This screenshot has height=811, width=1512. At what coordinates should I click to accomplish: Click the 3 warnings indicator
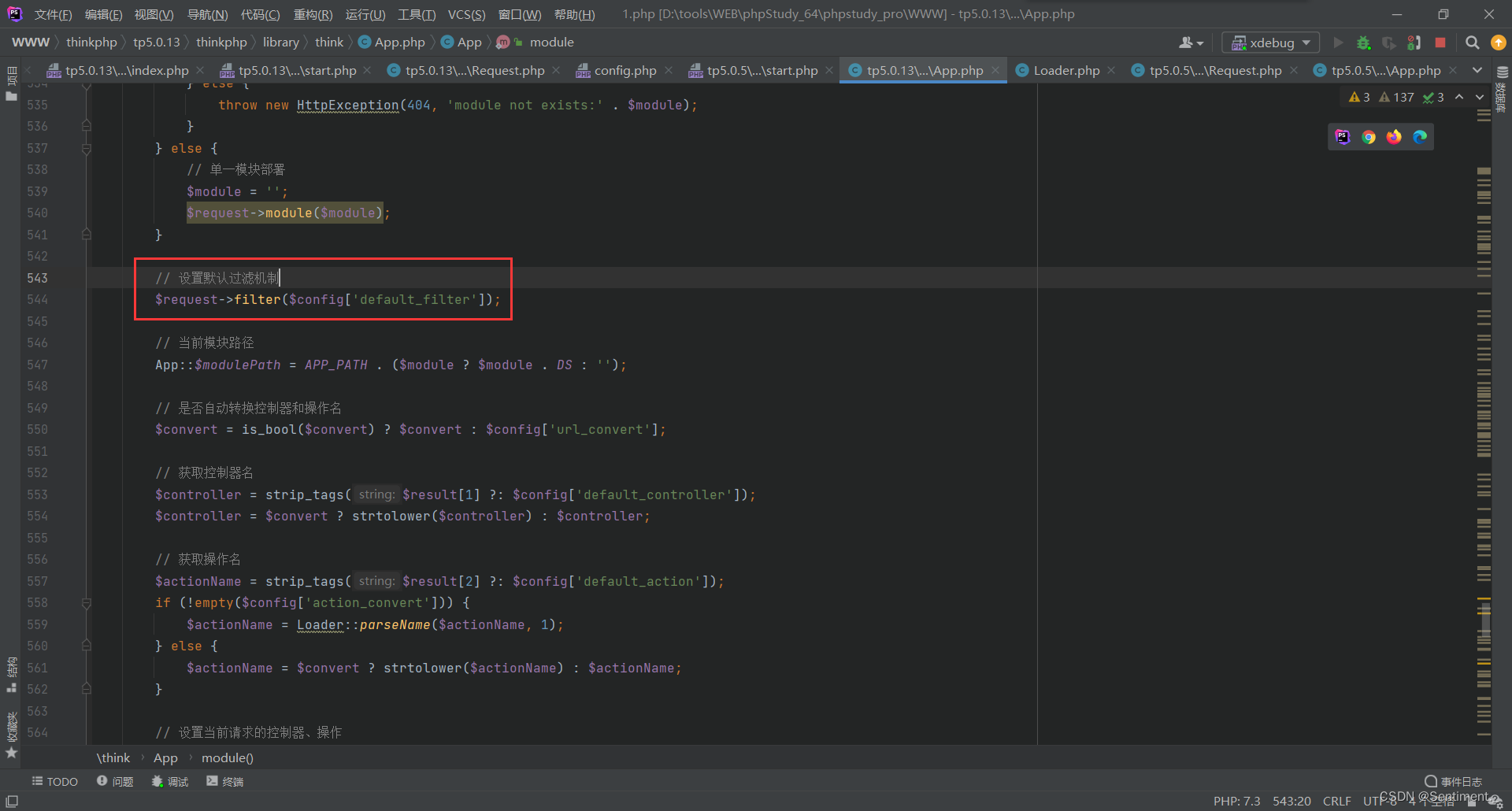click(x=1359, y=97)
